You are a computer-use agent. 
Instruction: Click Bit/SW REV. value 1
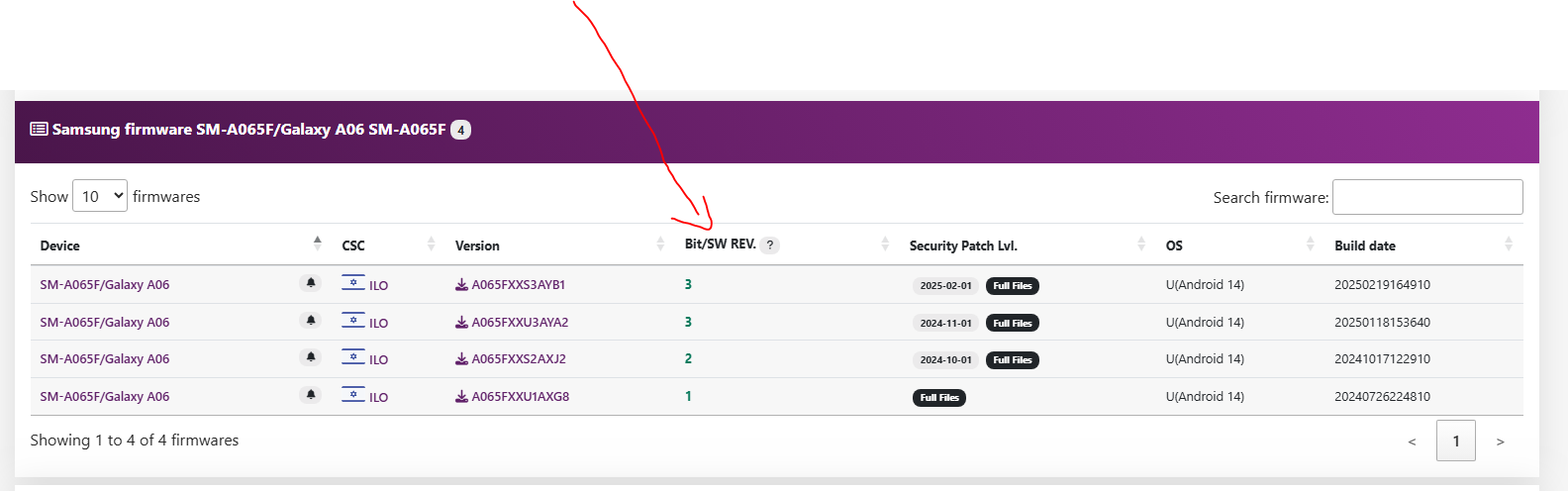pyautogui.click(x=688, y=396)
